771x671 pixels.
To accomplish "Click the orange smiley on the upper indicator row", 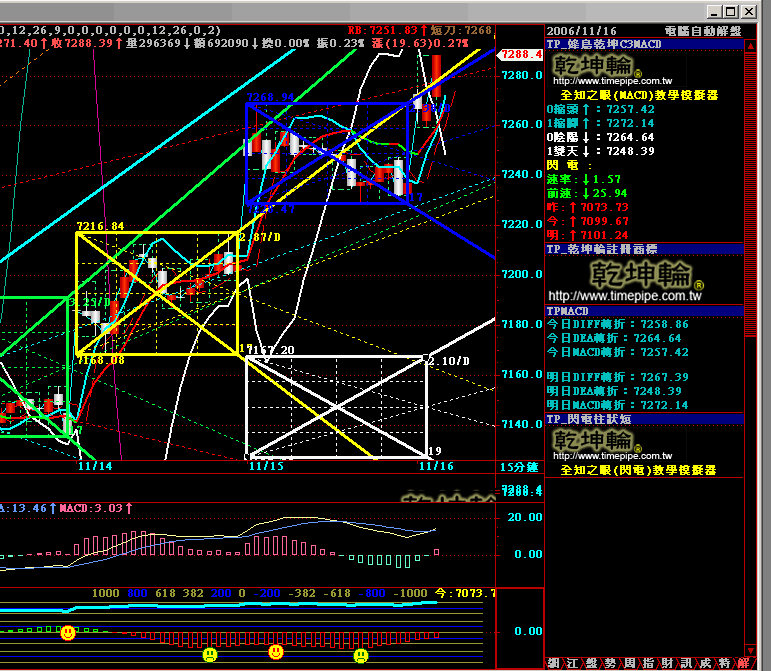I will pyautogui.click(x=68, y=633).
